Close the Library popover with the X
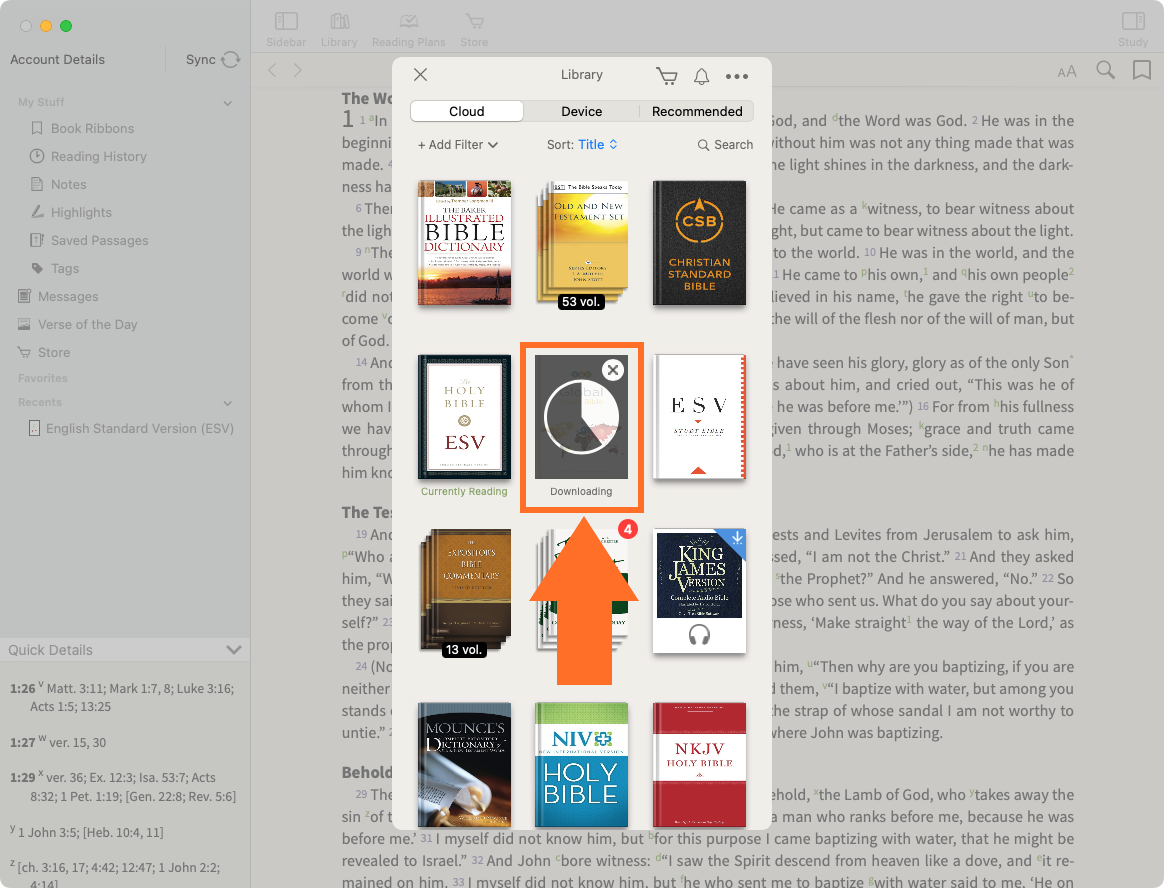The width and height of the screenshot is (1164, 888). coord(420,74)
